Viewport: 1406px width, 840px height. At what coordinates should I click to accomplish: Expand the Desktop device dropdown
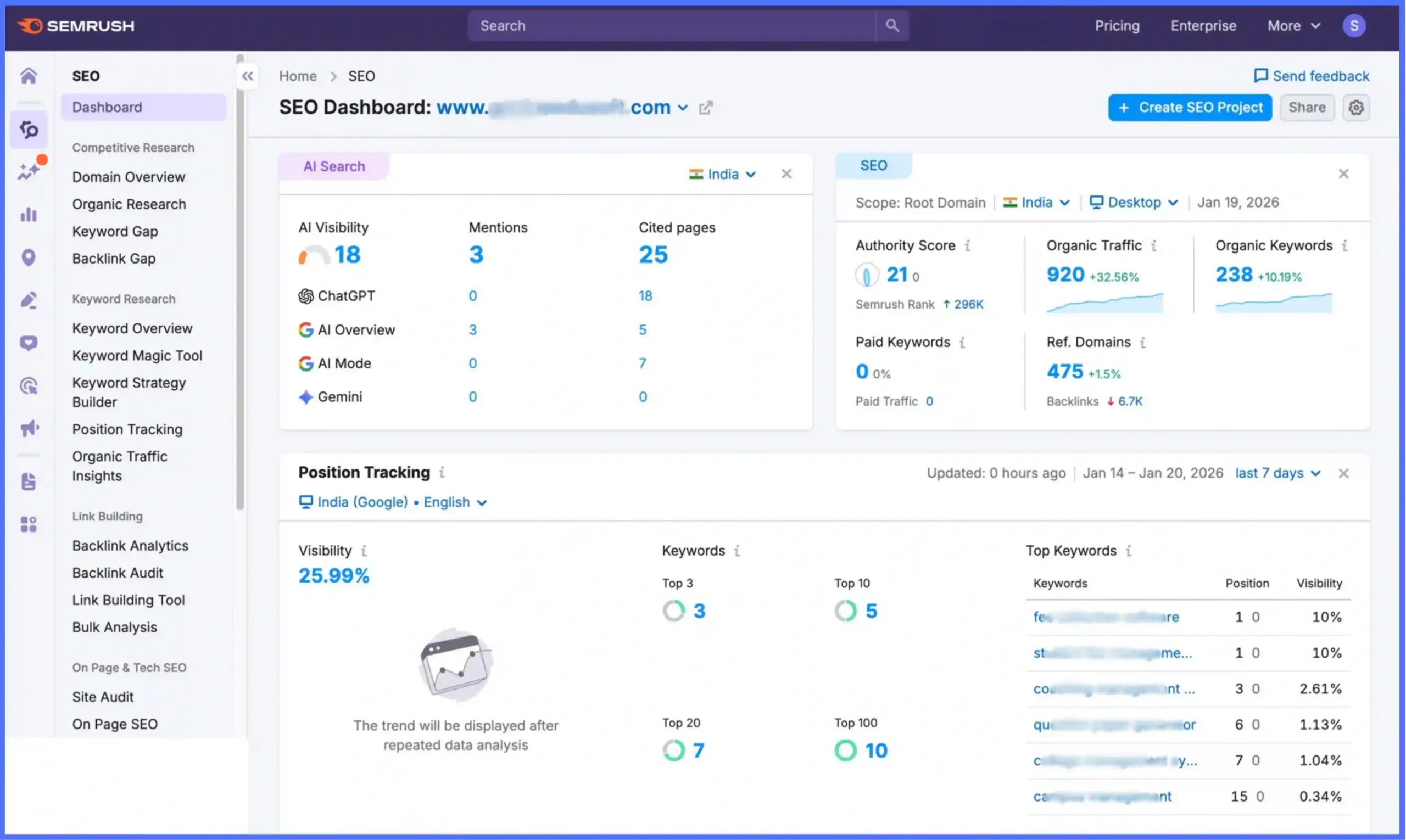tap(1134, 203)
